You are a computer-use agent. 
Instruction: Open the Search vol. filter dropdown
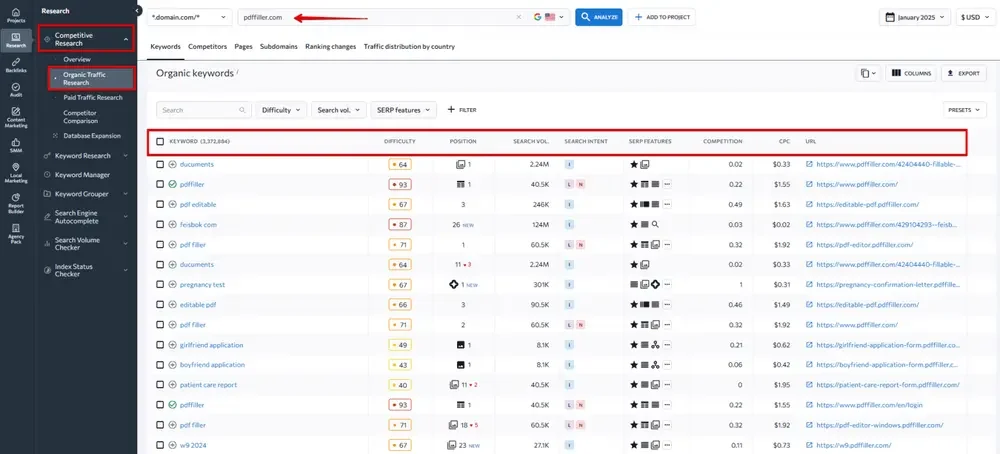339,110
